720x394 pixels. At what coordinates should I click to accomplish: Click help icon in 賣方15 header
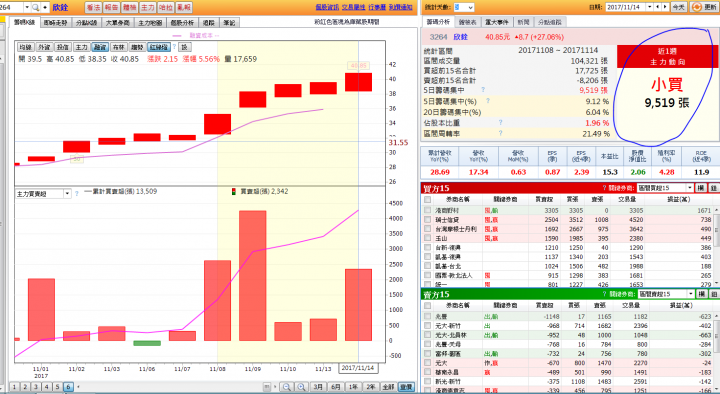click(x=604, y=294)
